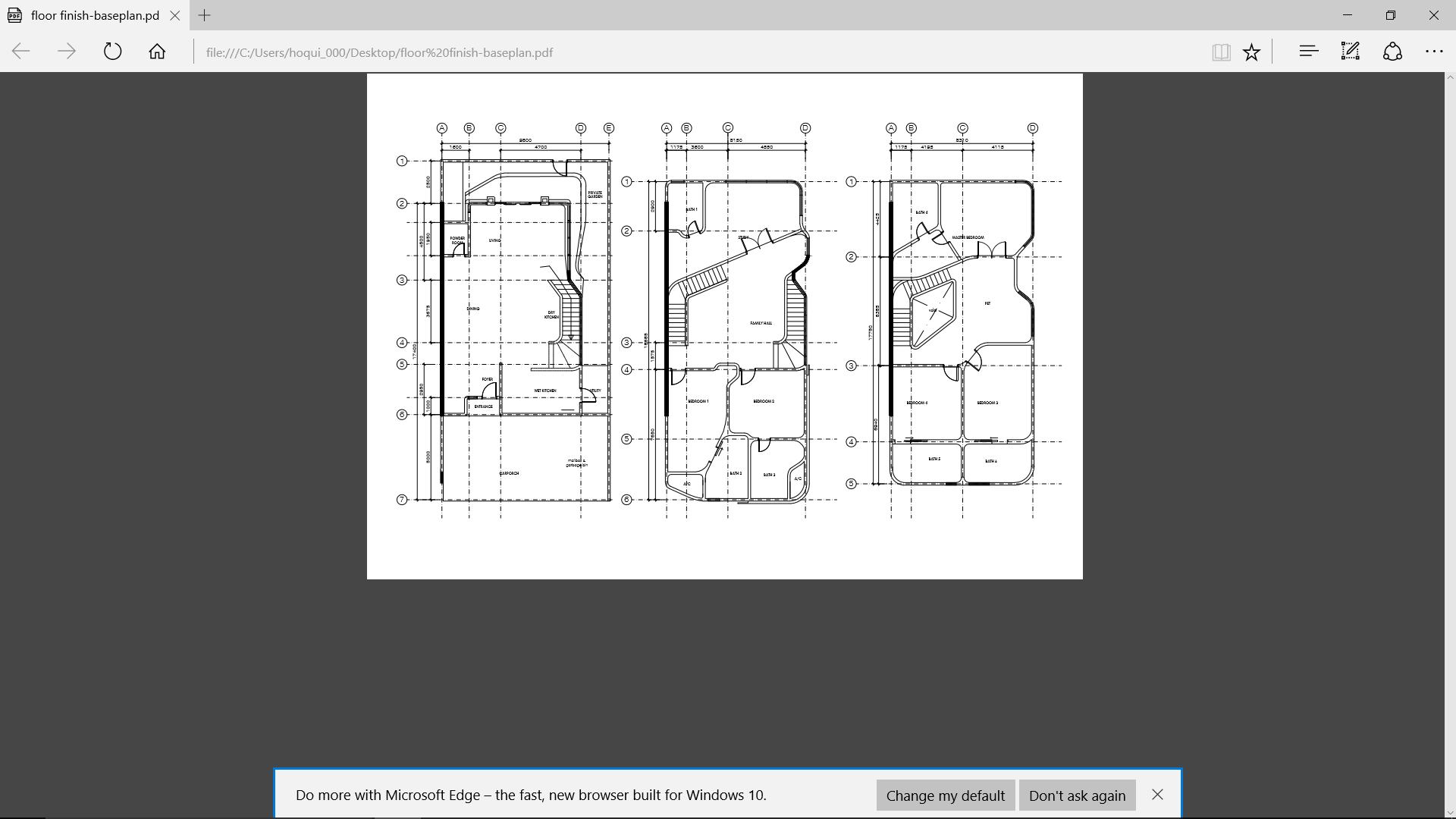Go to the home page
The height and width of the screenshot is (819, 1456).
click(157, 51)
